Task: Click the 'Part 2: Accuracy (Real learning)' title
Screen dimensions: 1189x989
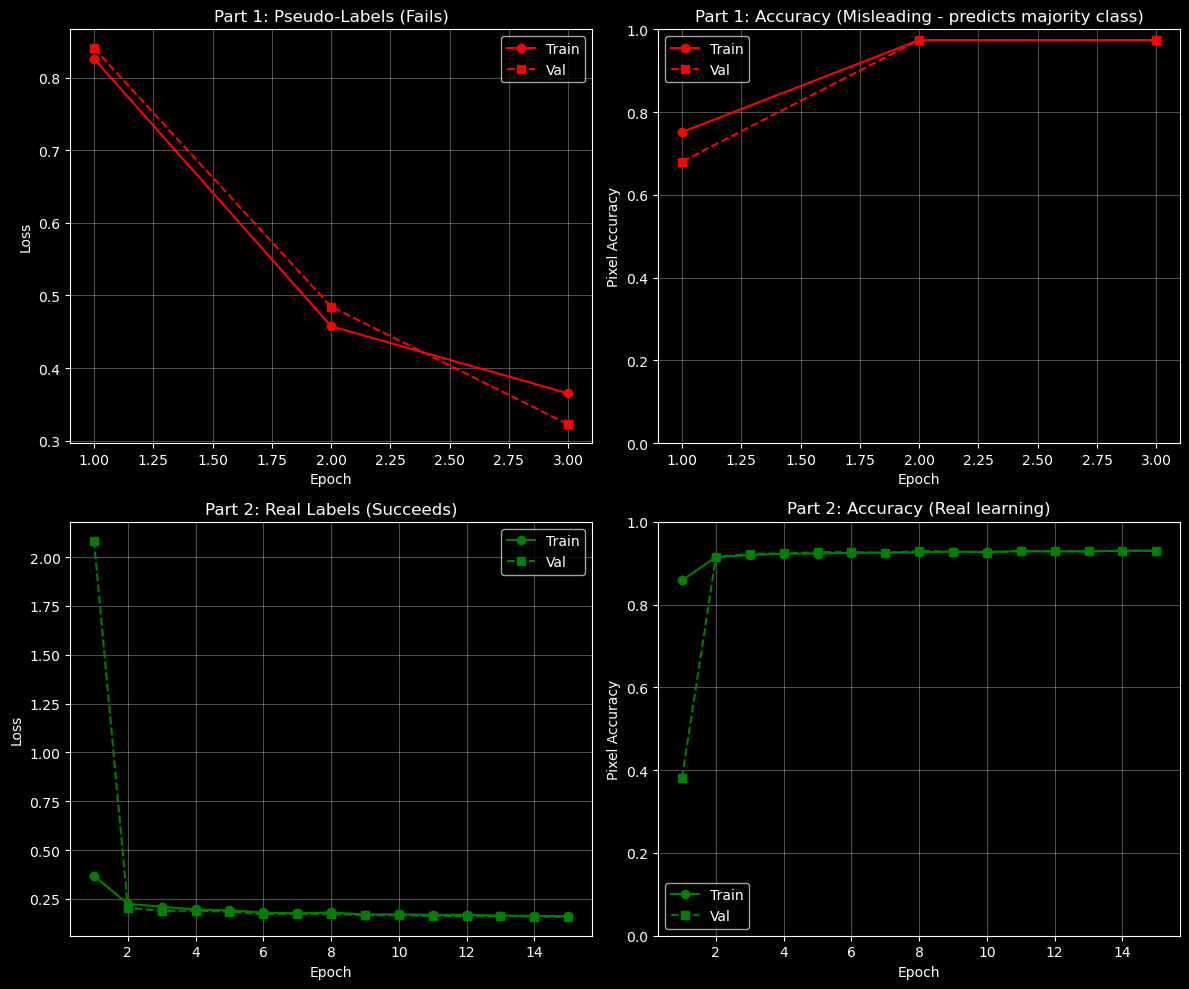Action: (x=918, y=509)
